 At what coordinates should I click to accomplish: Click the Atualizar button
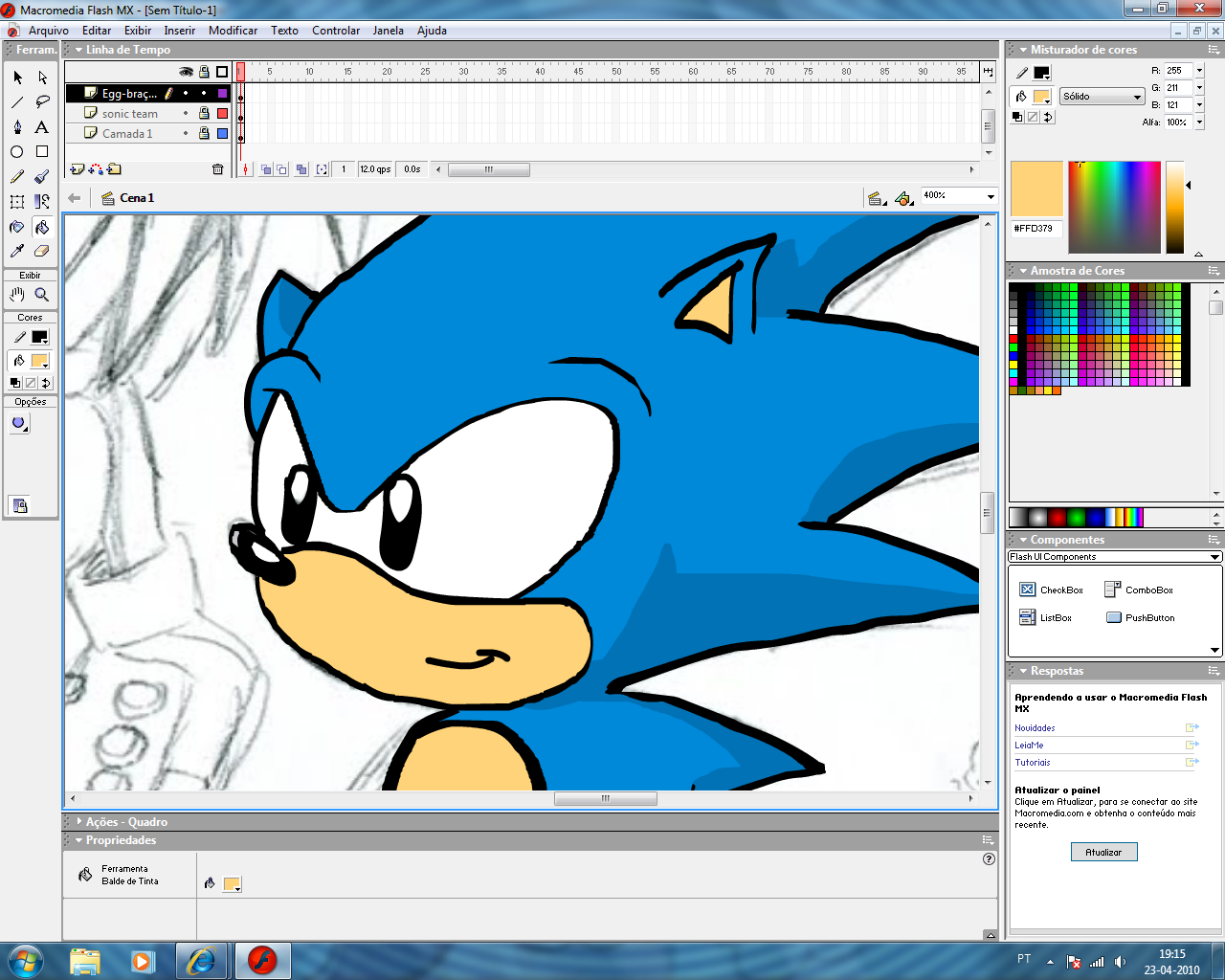click(1103, 852)
